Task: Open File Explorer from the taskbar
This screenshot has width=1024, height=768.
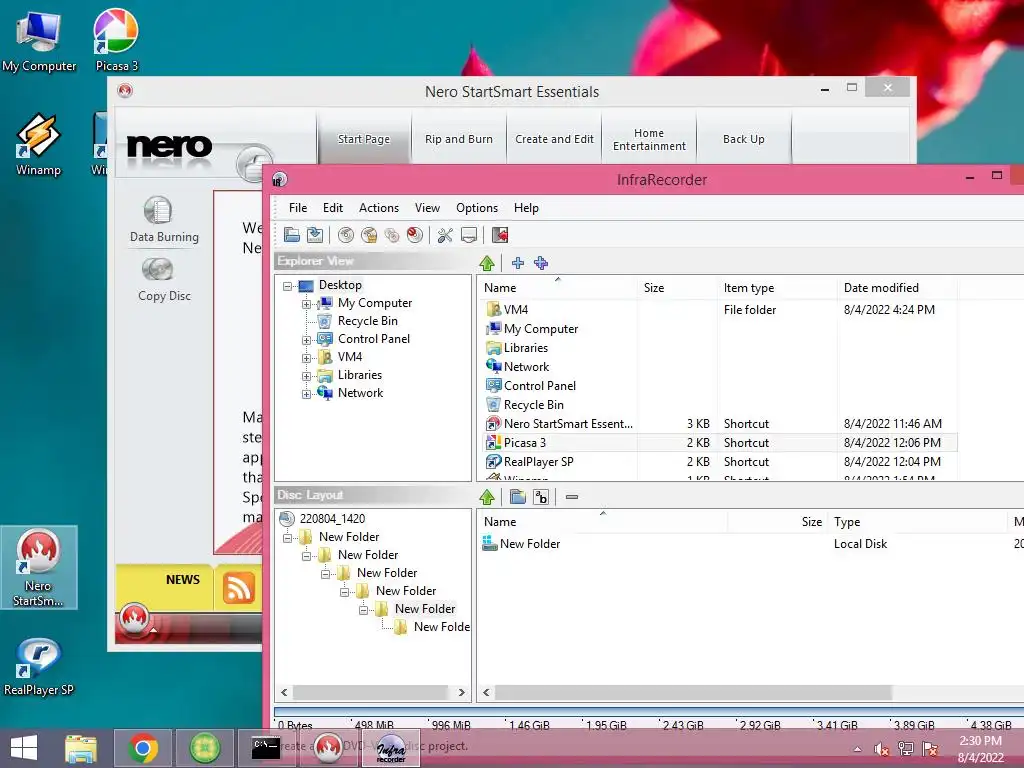Action: tap(81, 748)
